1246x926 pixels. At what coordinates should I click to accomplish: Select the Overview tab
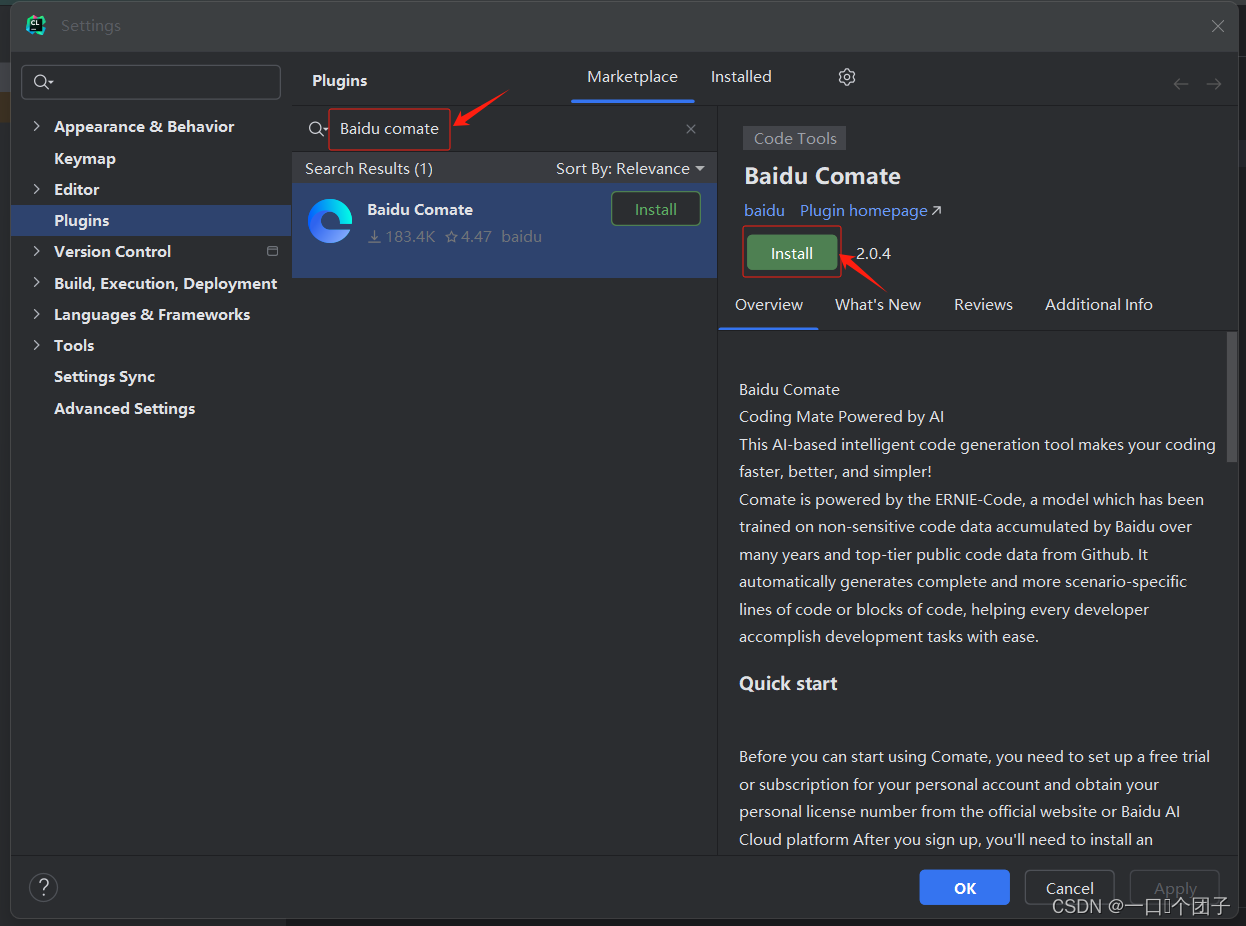click(769, 305)
